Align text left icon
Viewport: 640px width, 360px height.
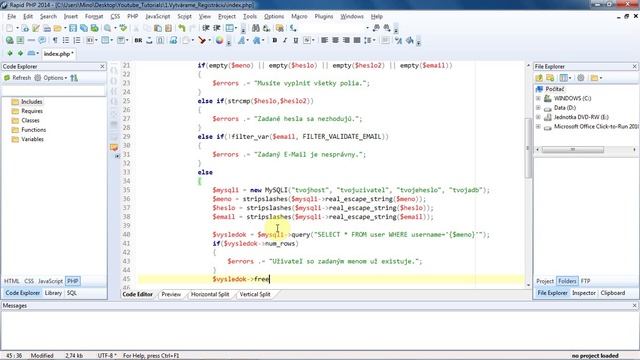(324, 40)
